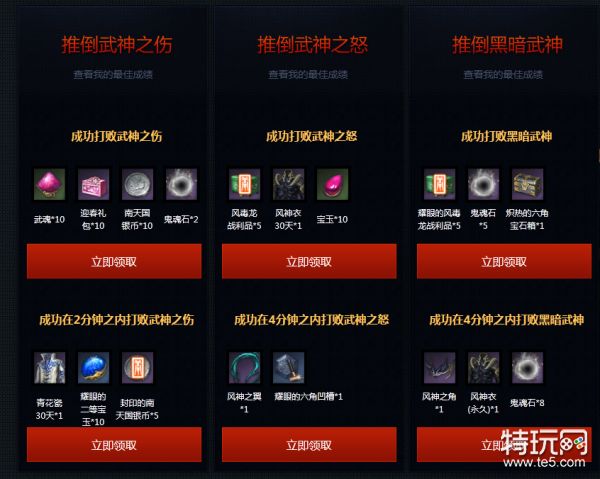
Task: Click the blue 耀眼的二等宝玉 icon
Action: (x=94, y=368)
